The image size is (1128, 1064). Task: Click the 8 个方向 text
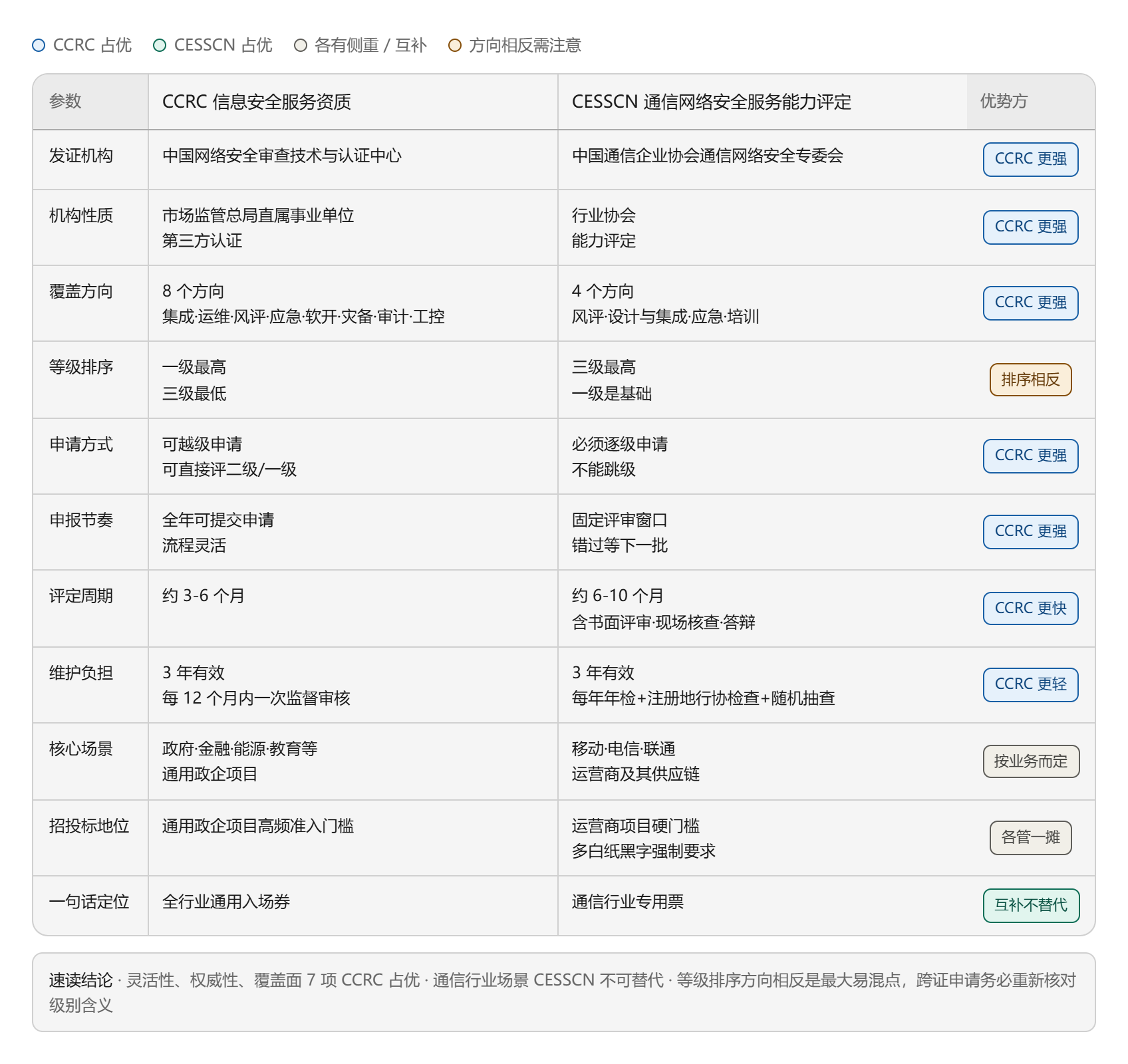[194, 291]
